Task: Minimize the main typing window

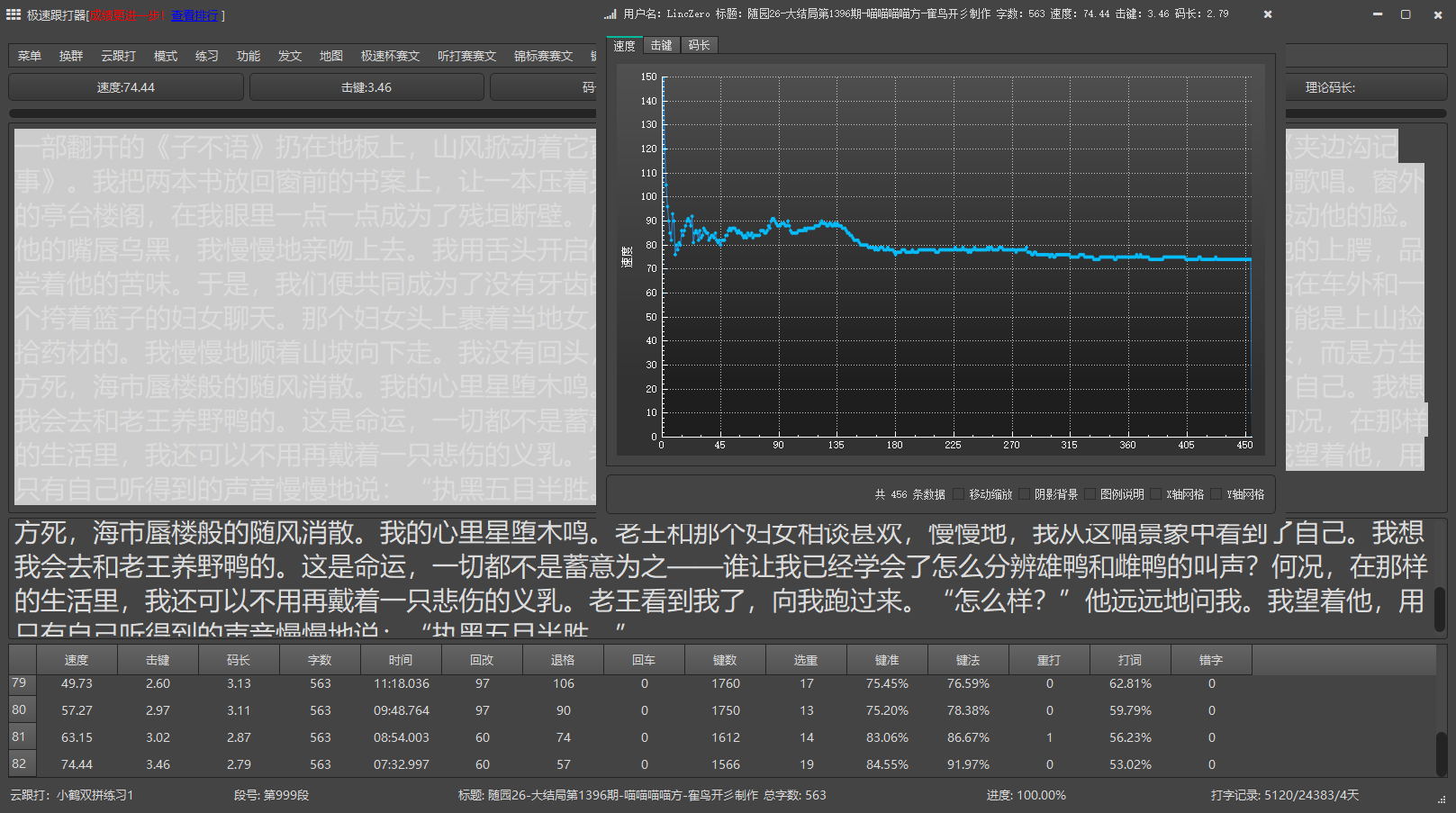Action: coord(1378,14)
